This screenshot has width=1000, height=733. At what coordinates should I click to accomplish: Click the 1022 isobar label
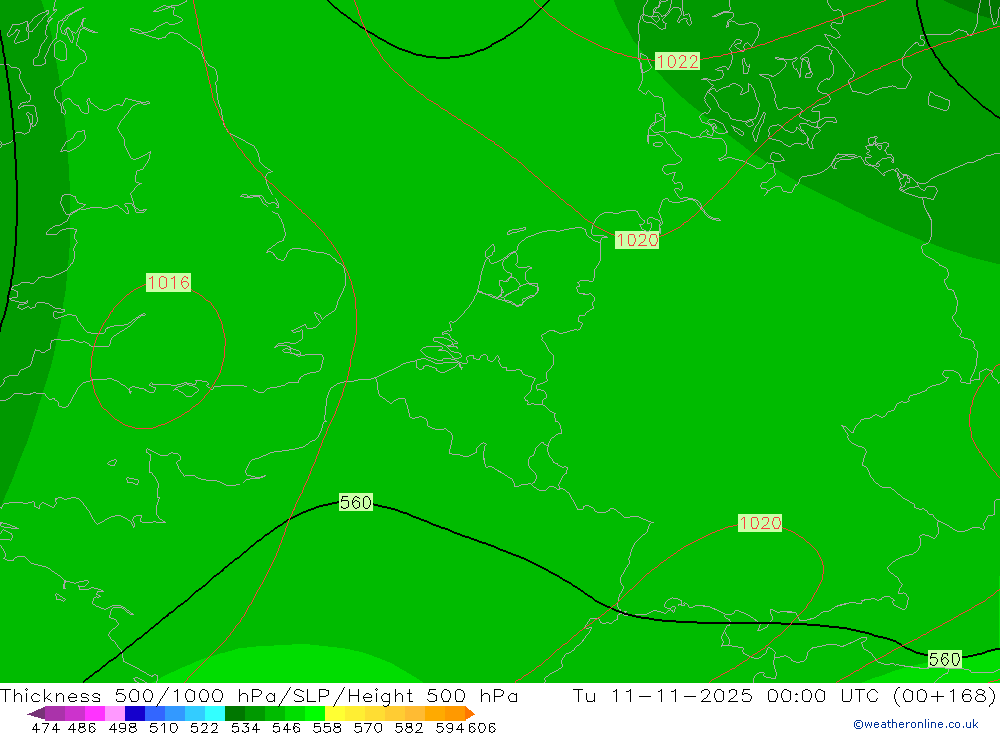click(x=677, y=61)
